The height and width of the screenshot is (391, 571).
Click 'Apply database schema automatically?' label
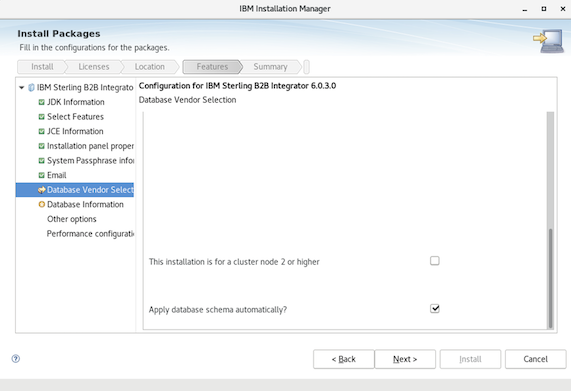(218, 310)
